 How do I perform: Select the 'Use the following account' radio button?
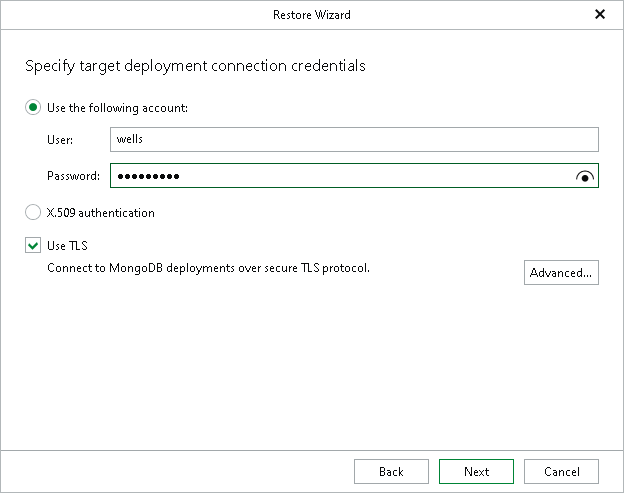pos(33,108)
